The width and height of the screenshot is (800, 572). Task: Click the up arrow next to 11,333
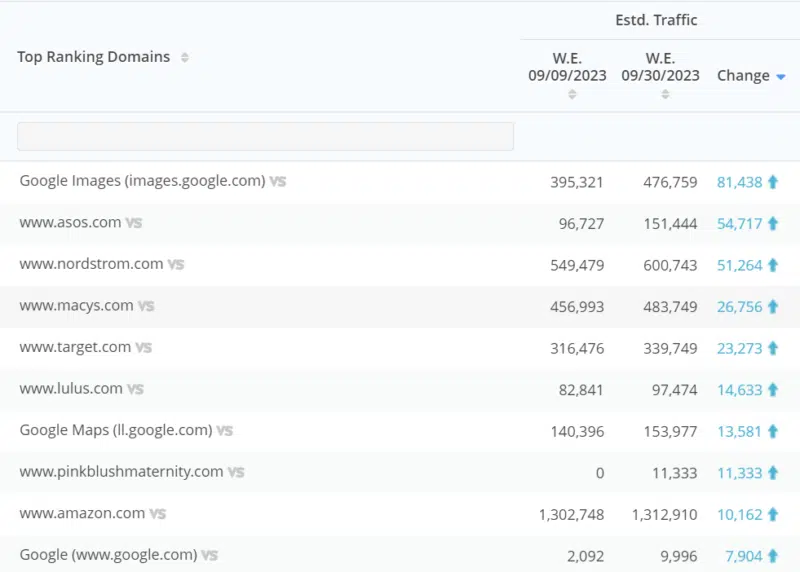click(773, 473)
